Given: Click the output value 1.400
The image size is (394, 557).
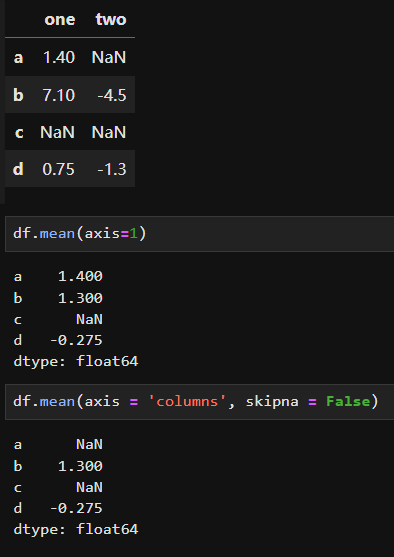Looking at the screenshot, I should [x=80, y=276].
